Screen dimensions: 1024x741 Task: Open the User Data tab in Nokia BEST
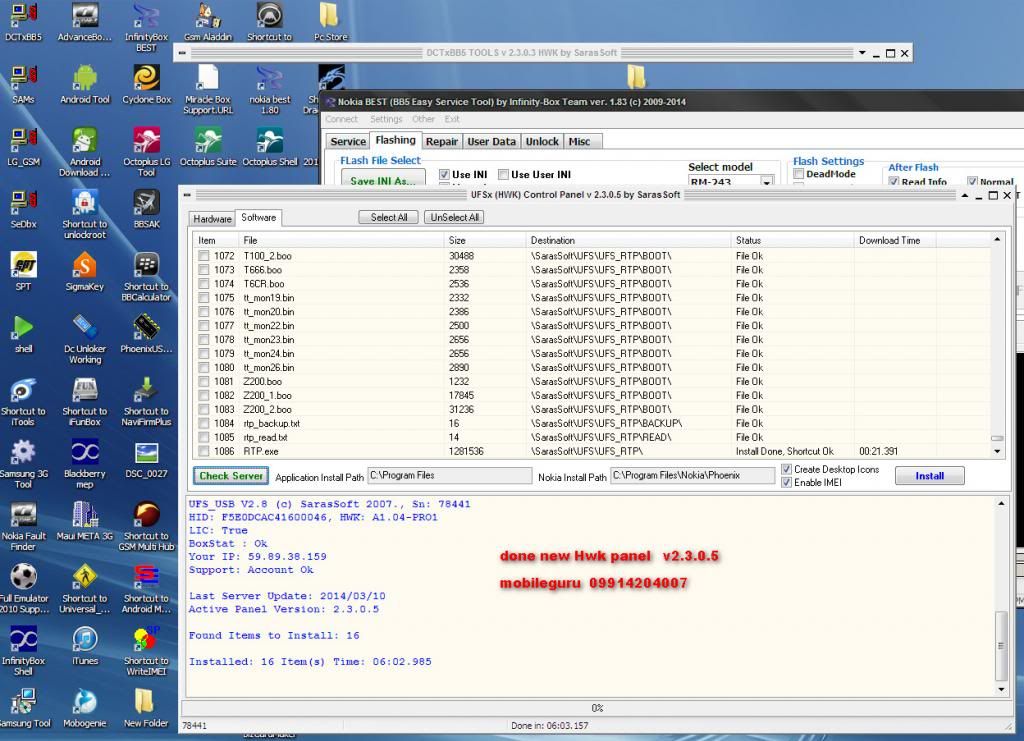click(492, 142)
